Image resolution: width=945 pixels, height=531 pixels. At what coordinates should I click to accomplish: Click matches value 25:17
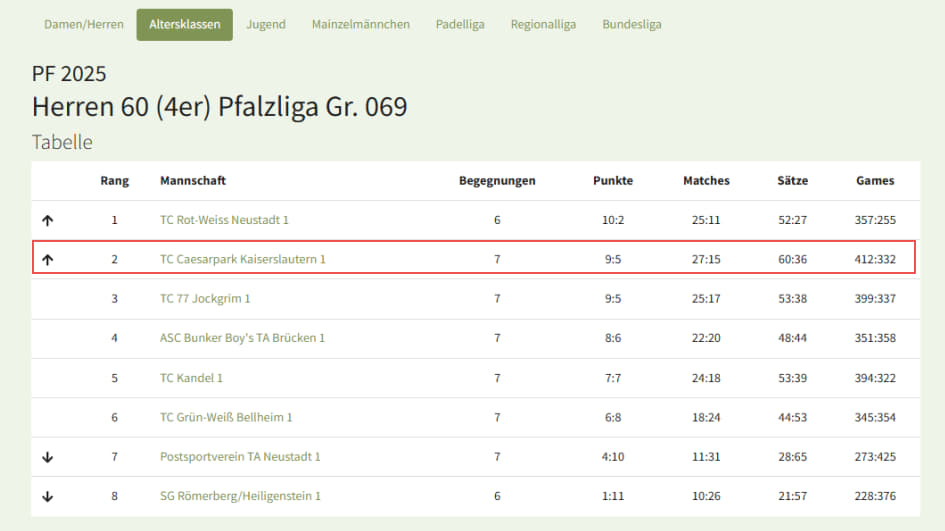[706, 298]
